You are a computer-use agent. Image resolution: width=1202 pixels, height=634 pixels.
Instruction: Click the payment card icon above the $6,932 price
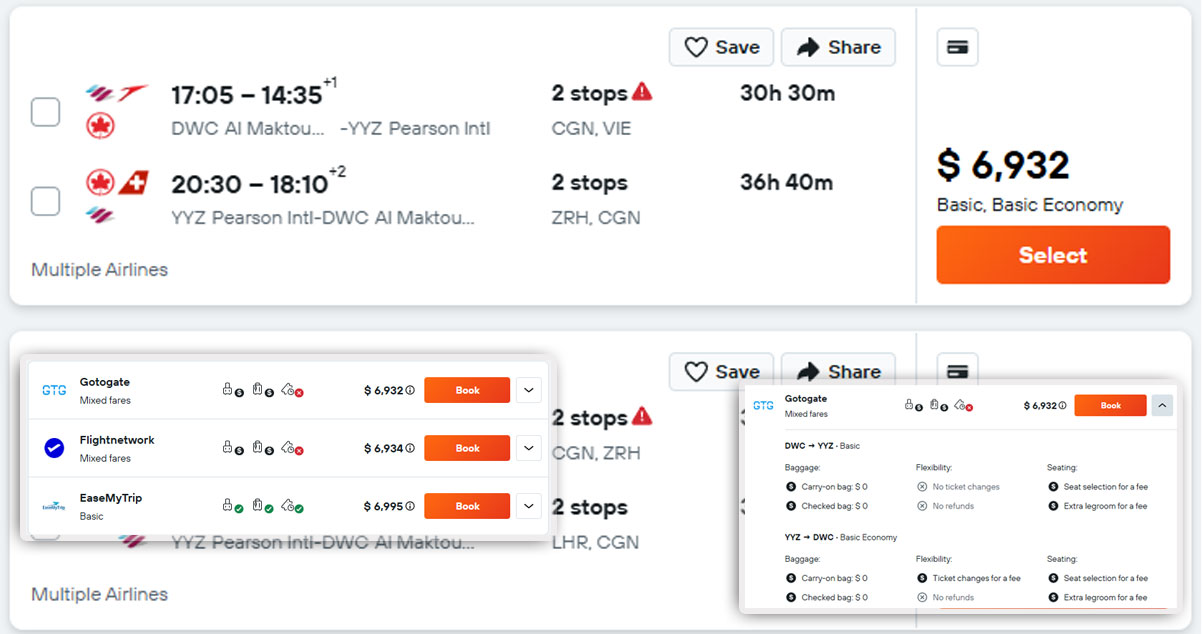[x=957, y=47]
